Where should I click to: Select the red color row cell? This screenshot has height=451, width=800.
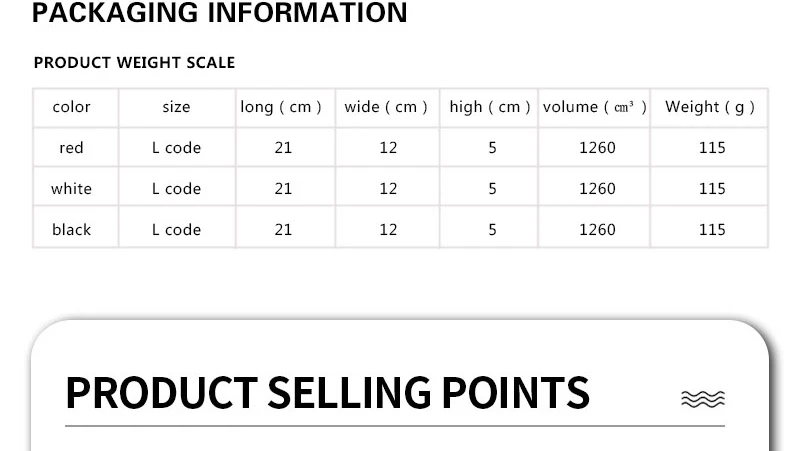(71, 148)
